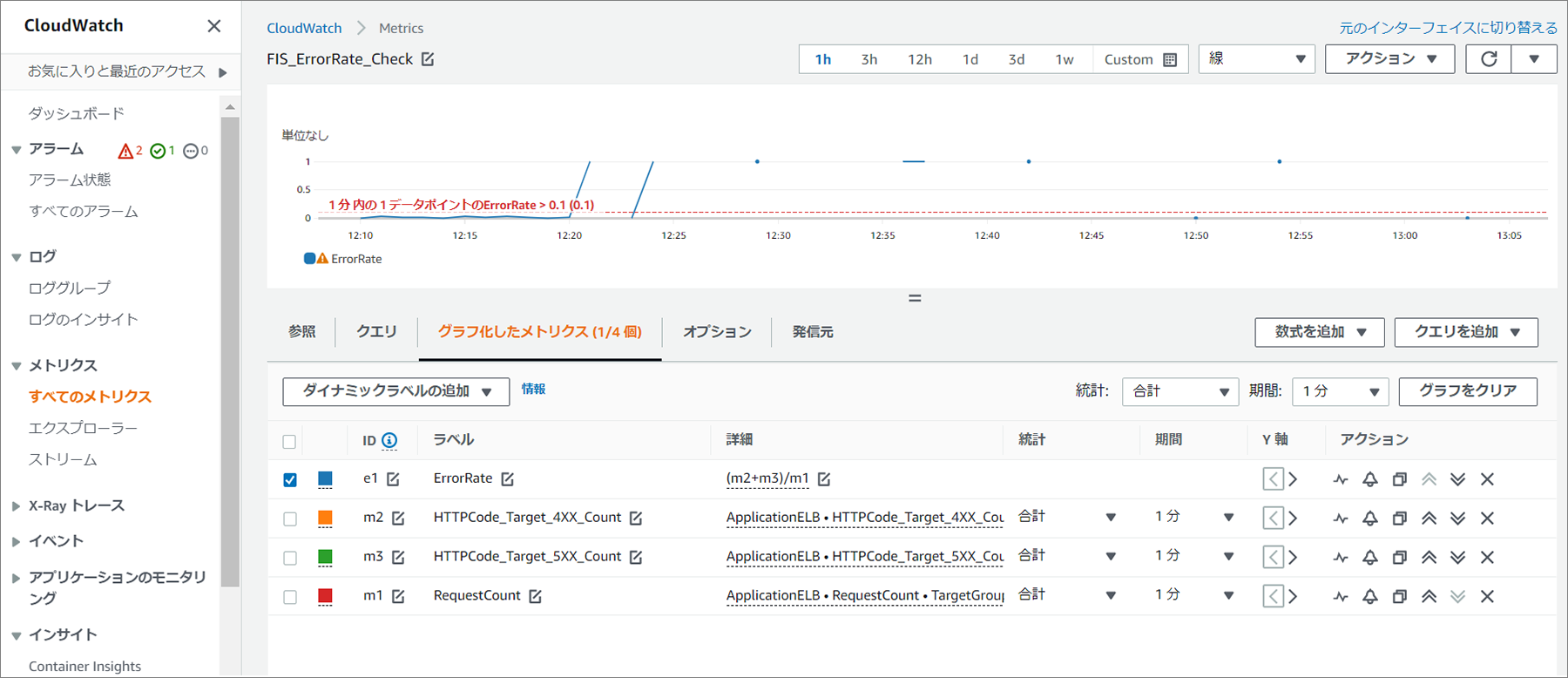Toggle the select-all header checkbox

click(x=289, y=442)
